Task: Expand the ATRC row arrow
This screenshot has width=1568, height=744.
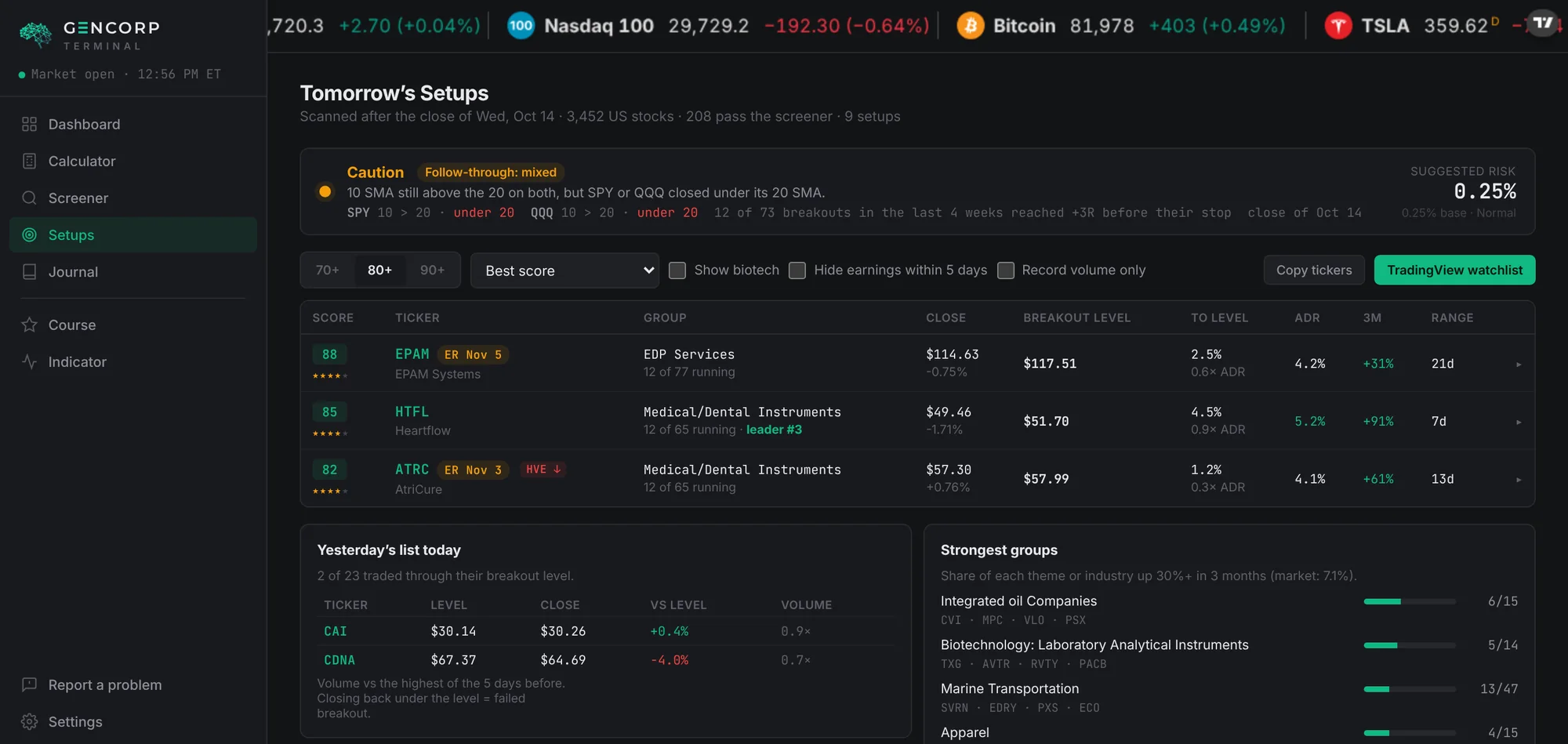Action: point(1519,479)
